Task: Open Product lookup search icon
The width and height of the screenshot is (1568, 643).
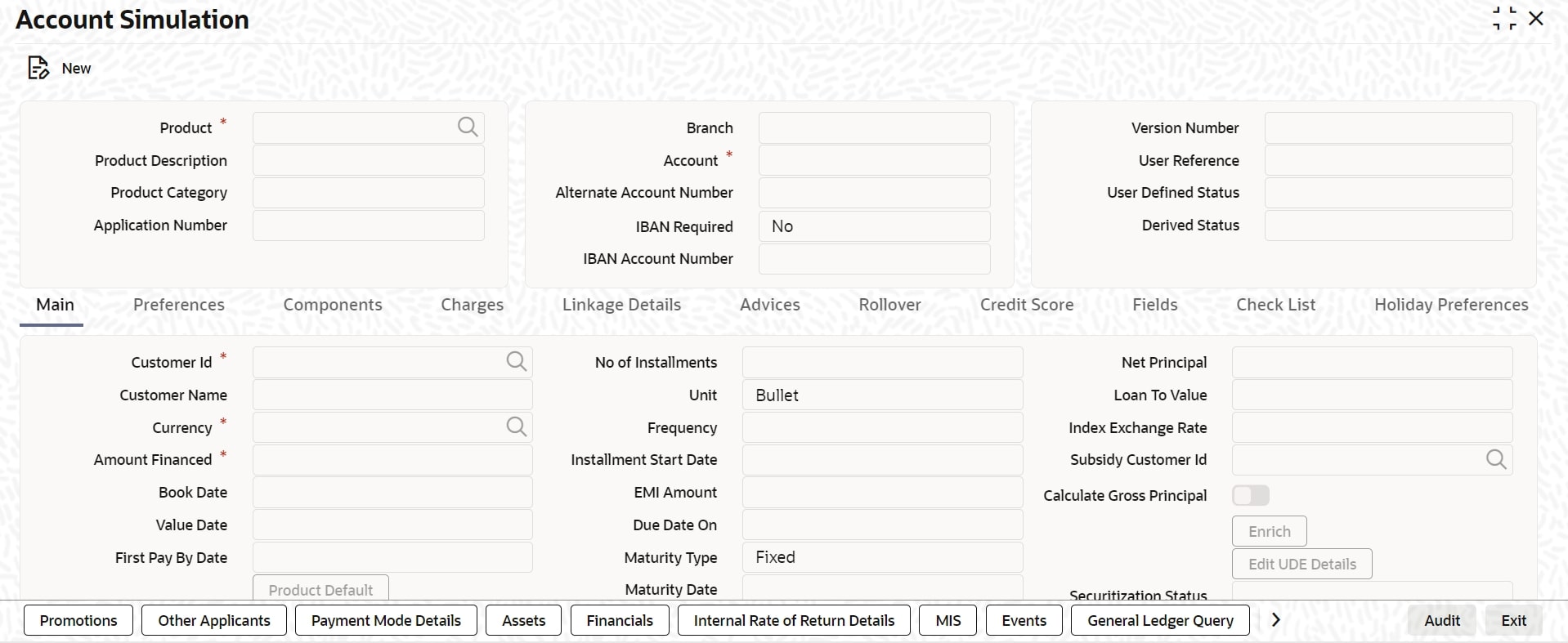Action: pos(468,127)
